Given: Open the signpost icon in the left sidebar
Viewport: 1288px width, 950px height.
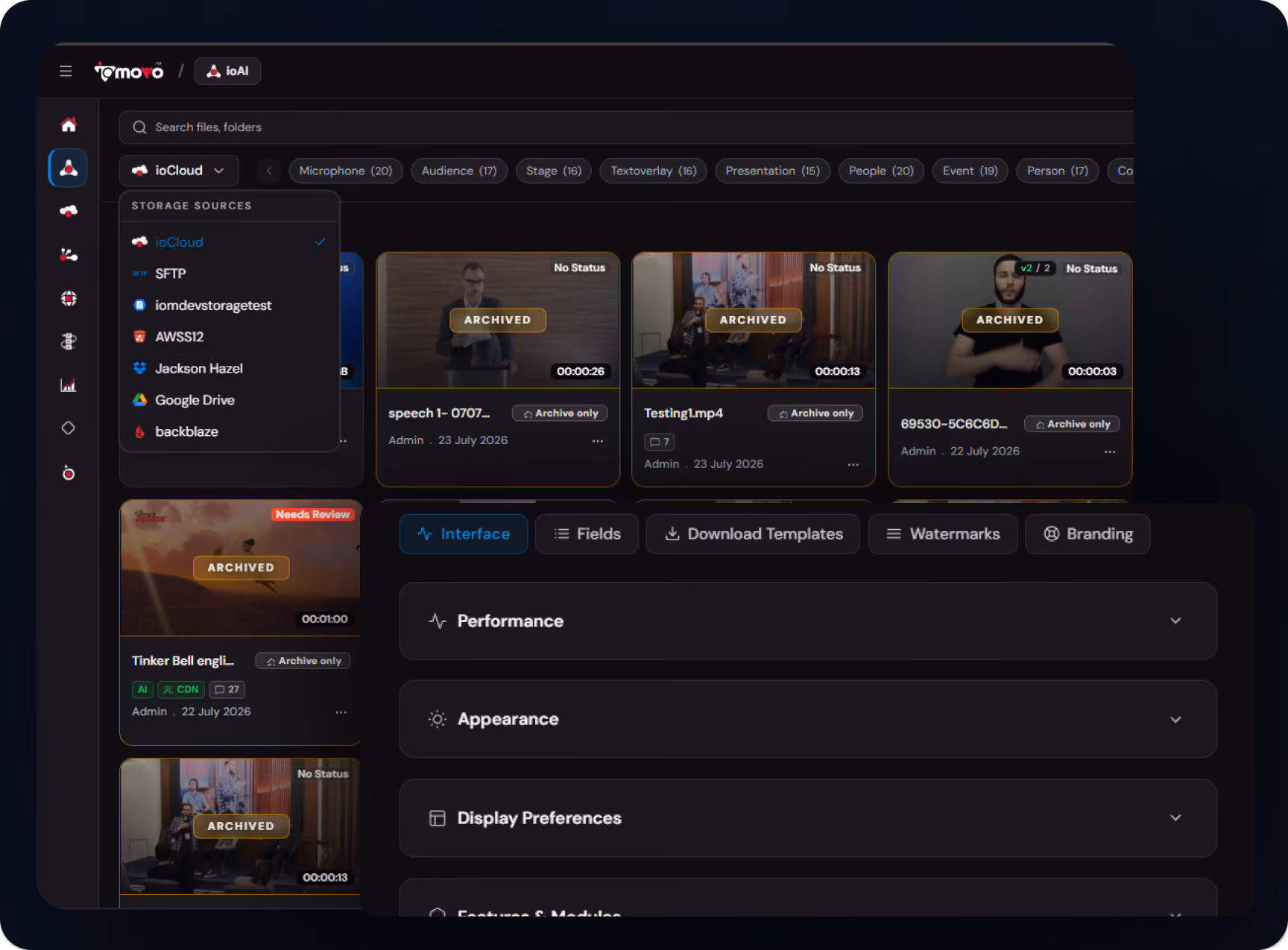Looking at the screenshot, I should (69, 341).
